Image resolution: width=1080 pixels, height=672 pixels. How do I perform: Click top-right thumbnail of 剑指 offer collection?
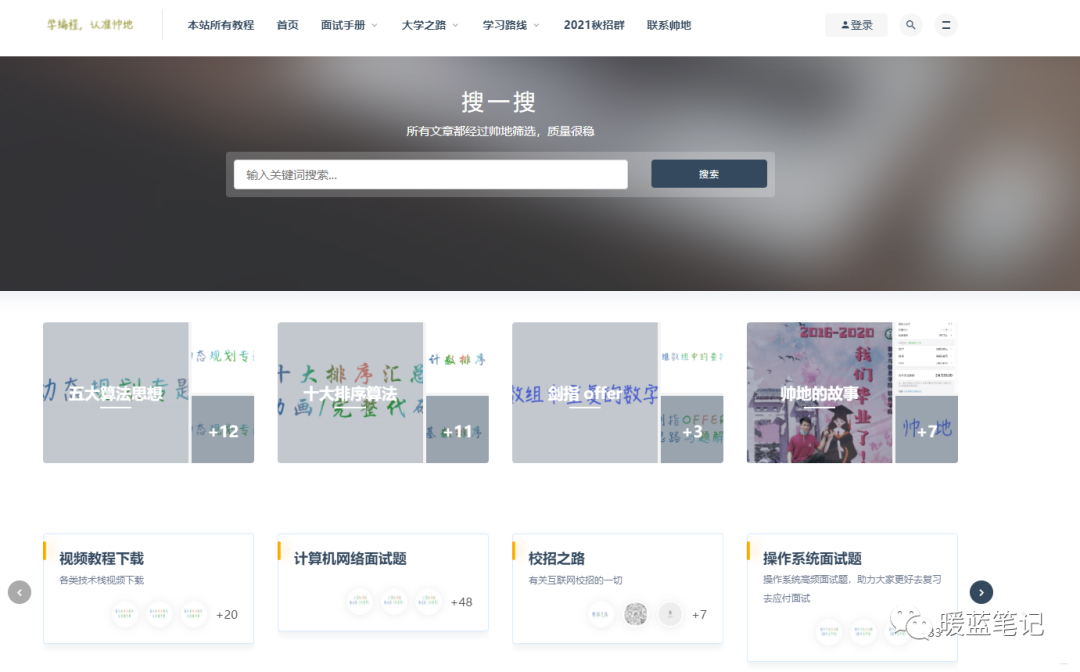[692, 357]
